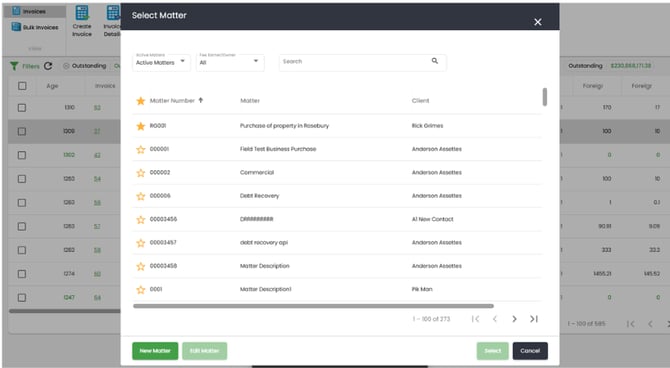Screen dimensions: 670x368
Task: Toggle Matter Number sort arrow
Action: click(x=200, y=100)
